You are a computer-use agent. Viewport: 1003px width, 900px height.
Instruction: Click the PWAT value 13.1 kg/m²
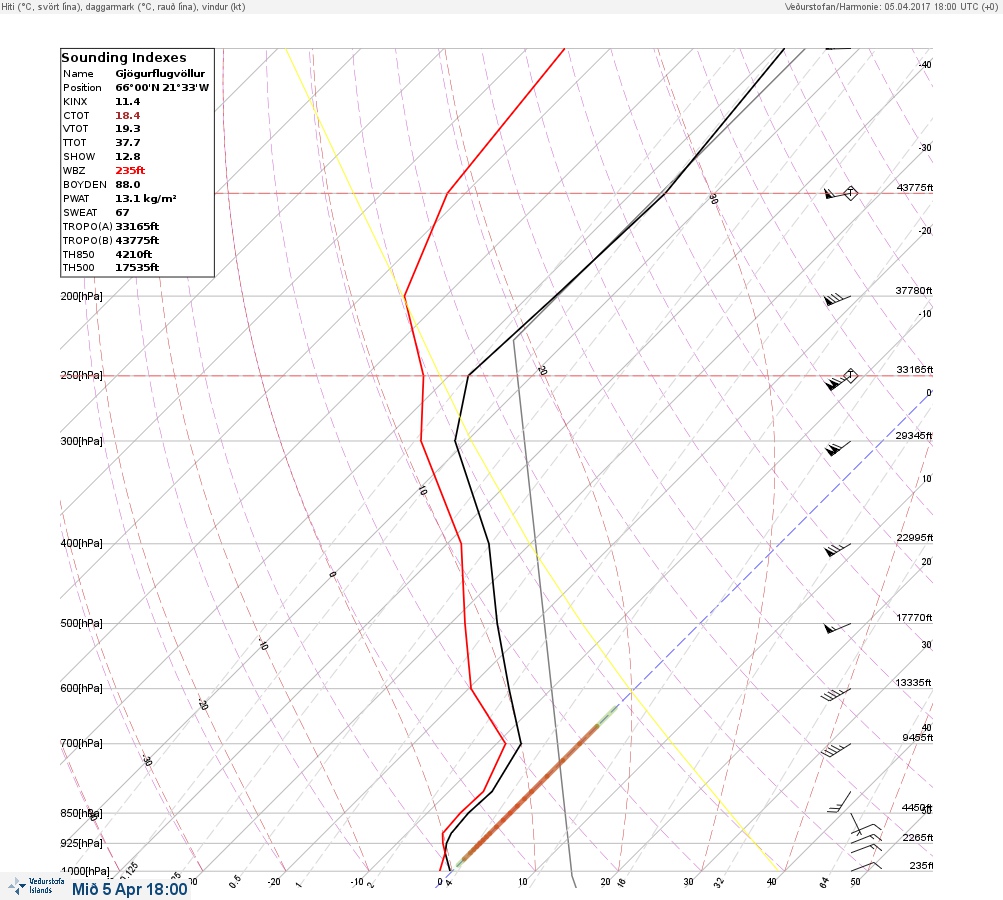(x=146, y=198)
